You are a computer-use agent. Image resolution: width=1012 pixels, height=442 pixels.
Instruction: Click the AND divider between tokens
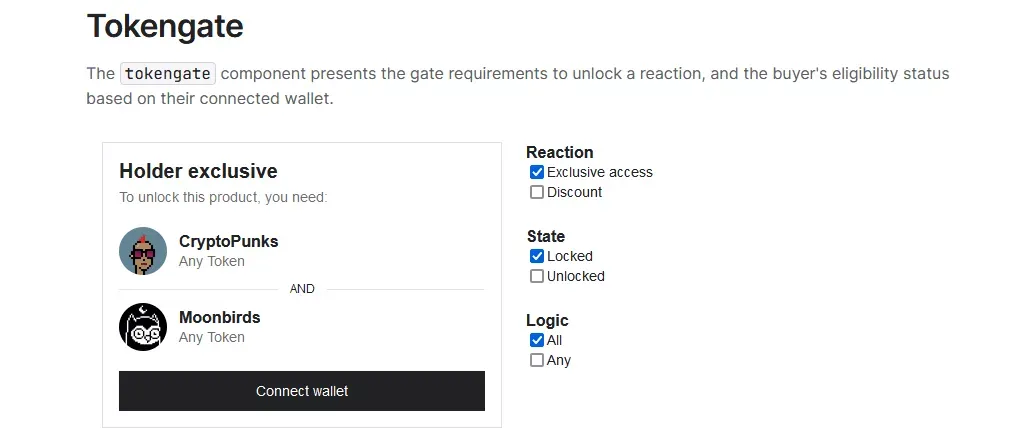click(302, 289)
